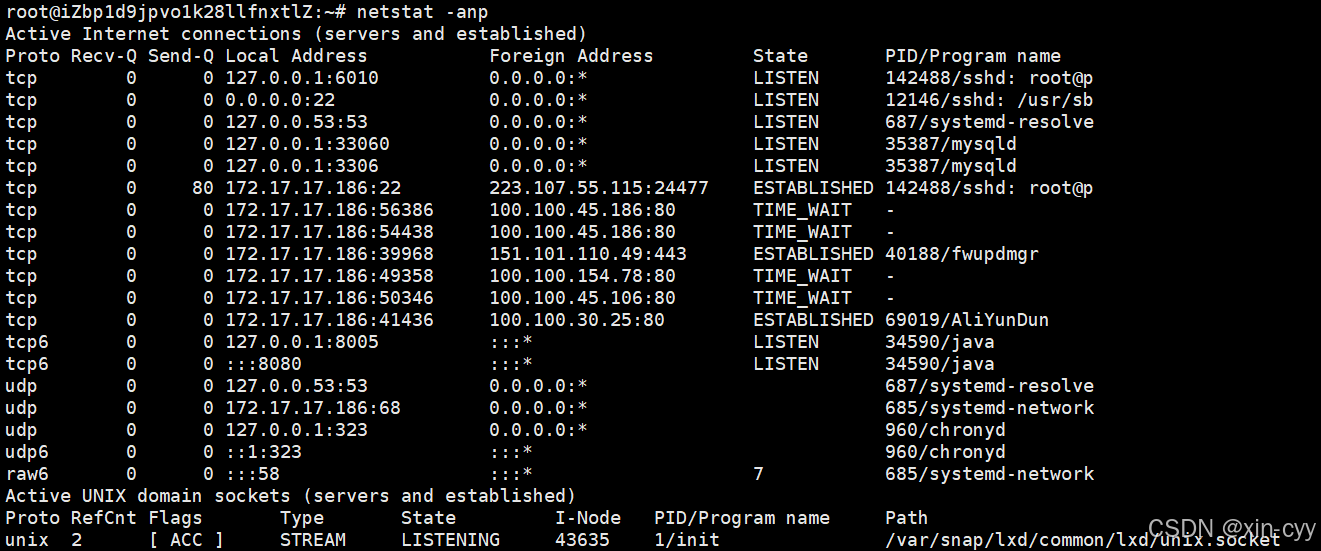Select local address 127.0.0.1:33060
Viewport: 1321px width, 551px height.
[x=307, y=144]
